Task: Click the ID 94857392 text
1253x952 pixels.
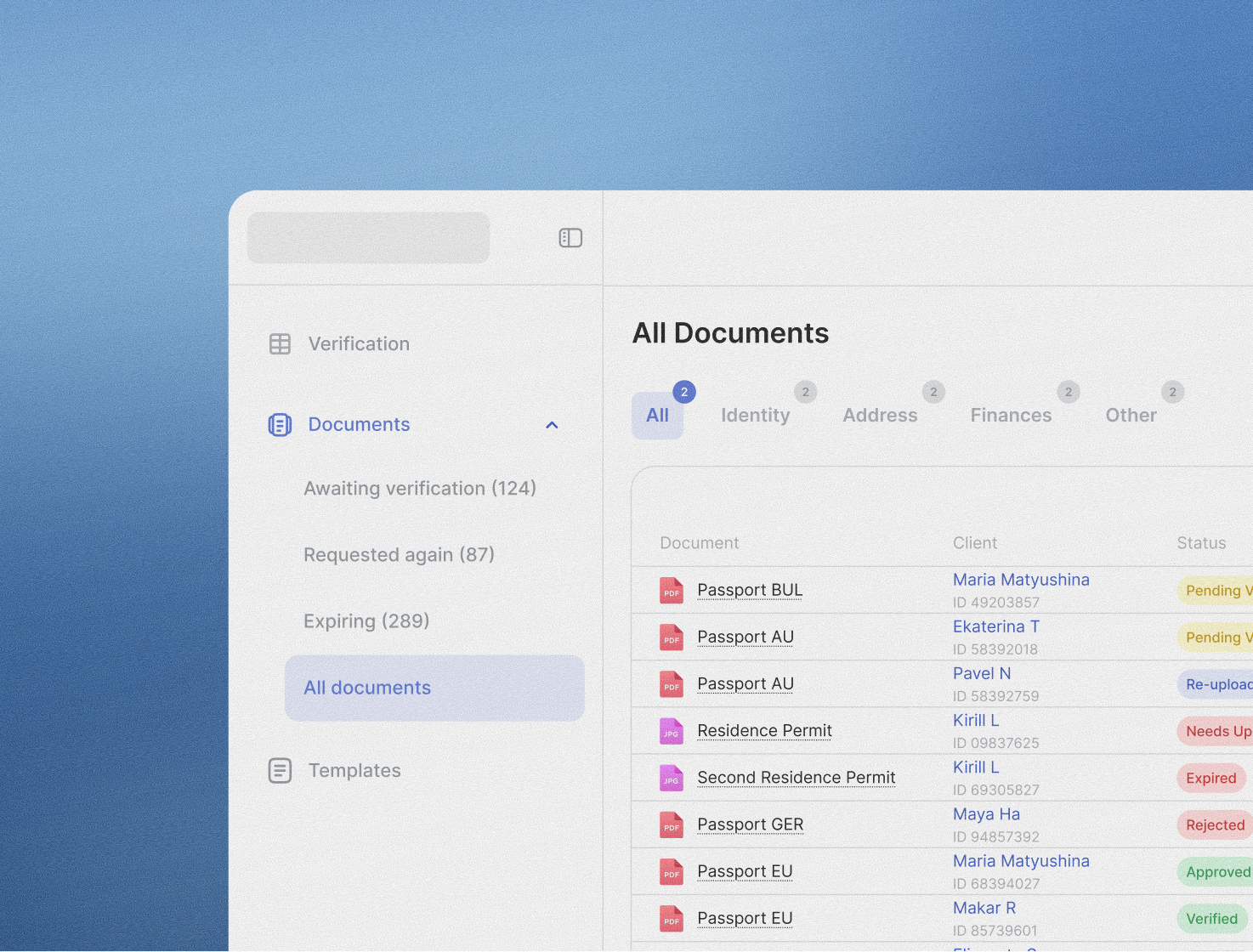Action: click(x=995, y=837)
